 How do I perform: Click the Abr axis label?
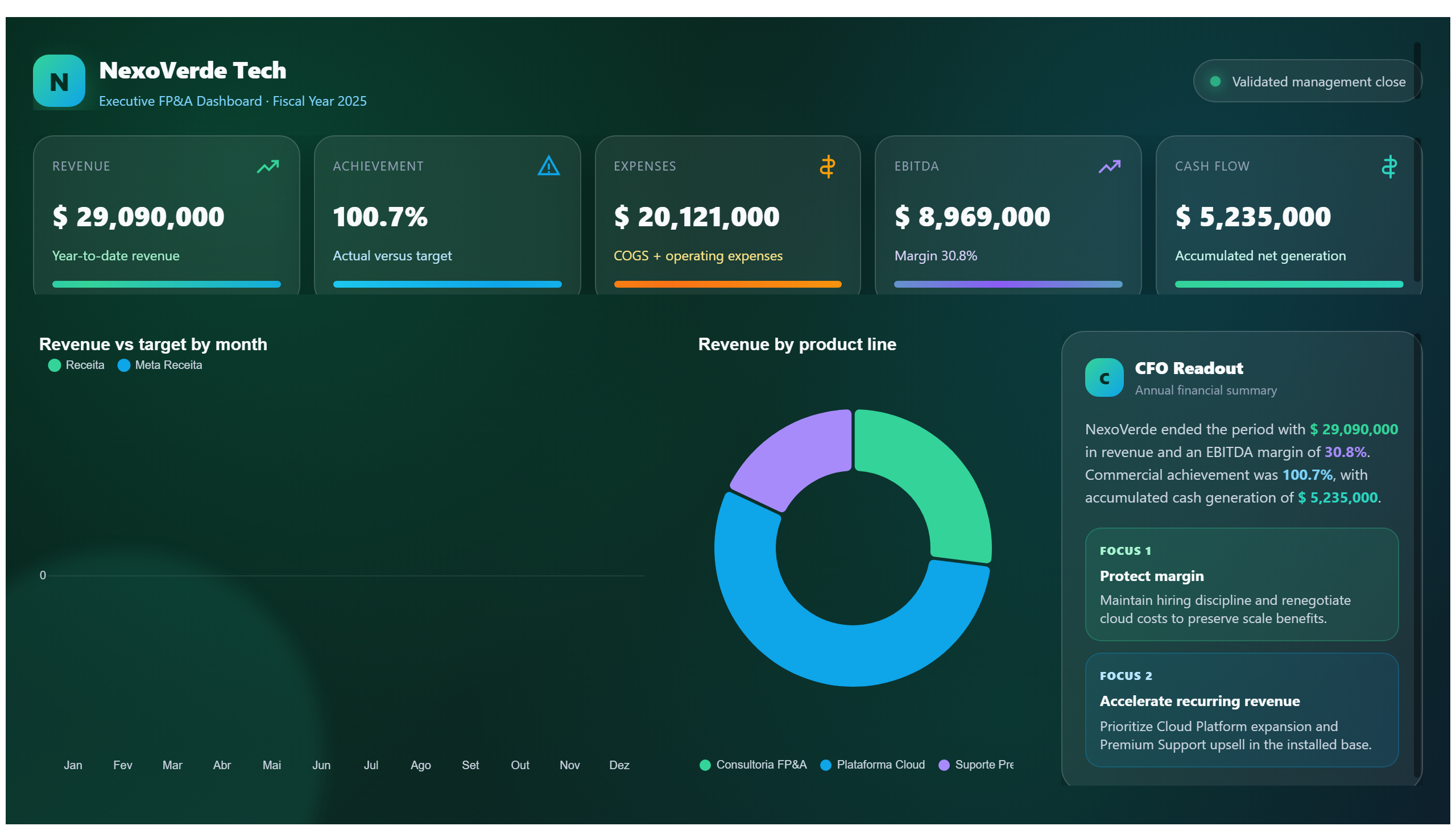coord(222,765)
